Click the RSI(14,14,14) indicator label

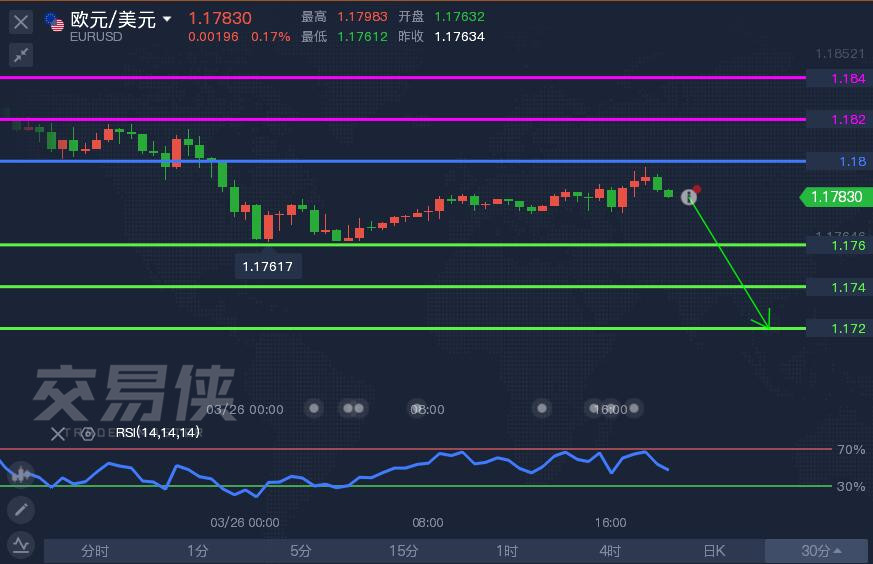point(158,433)
